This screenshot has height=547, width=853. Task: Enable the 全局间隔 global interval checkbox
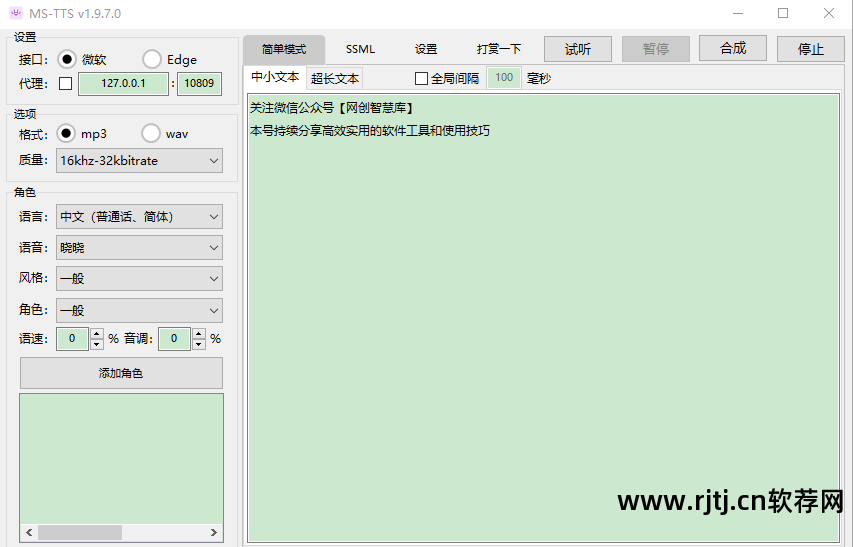[421, 79]
